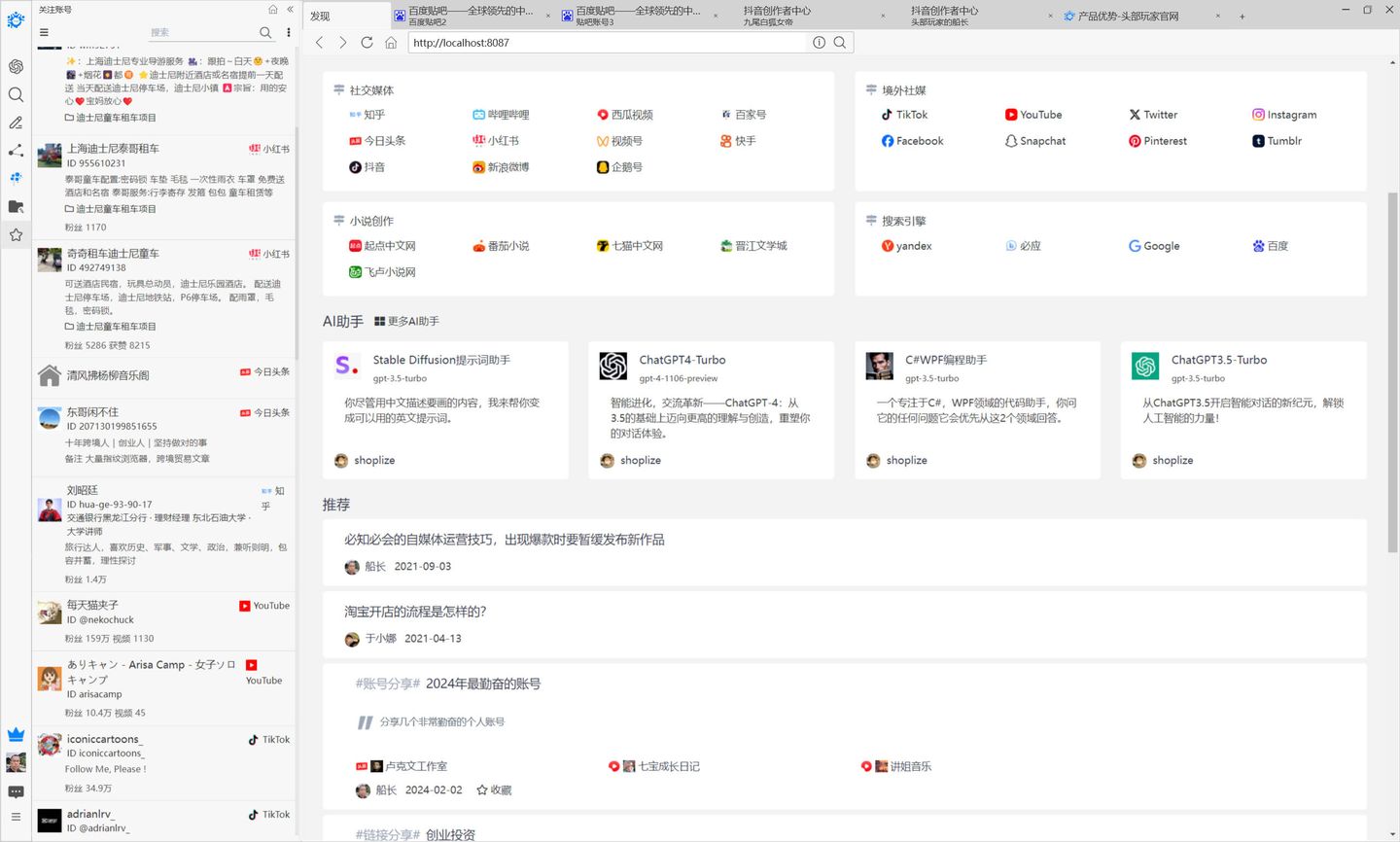
Task: Go forward with the browser forward arrow
Action: [x=342, y=42]
